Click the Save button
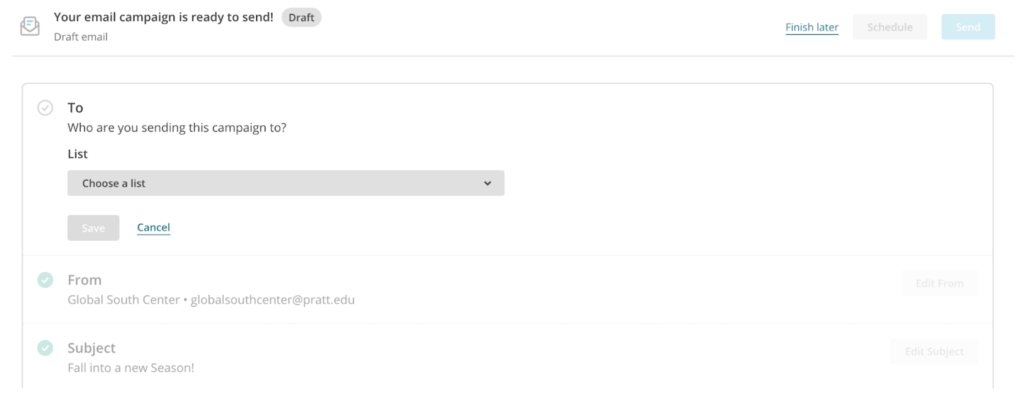Image resolution: width=1024 pixels, height=396 pixels. coord(93,228)
